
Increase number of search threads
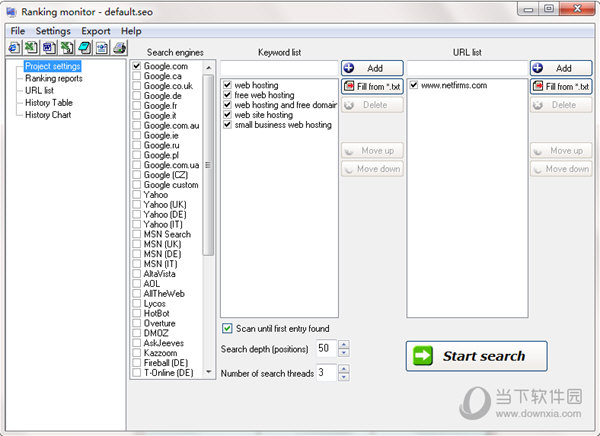(x=344, y=368)
